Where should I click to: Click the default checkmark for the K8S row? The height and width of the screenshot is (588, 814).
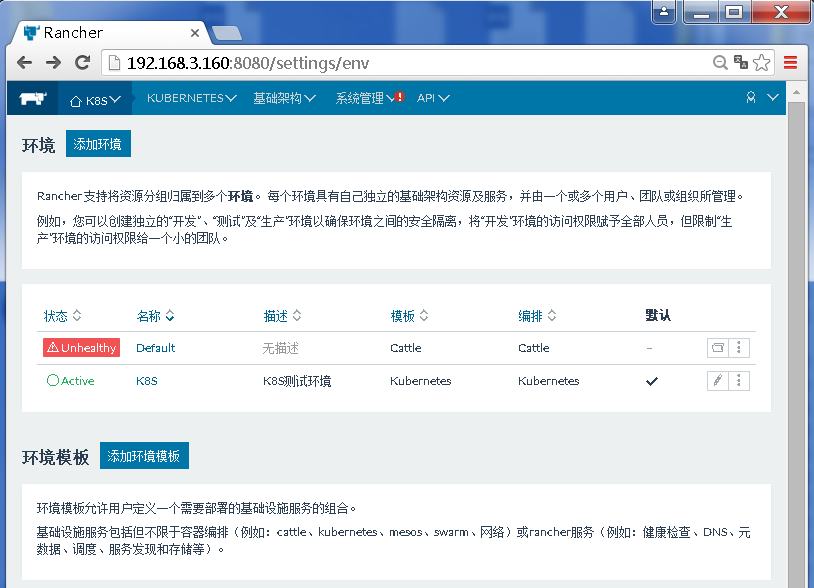coord(652,381)
